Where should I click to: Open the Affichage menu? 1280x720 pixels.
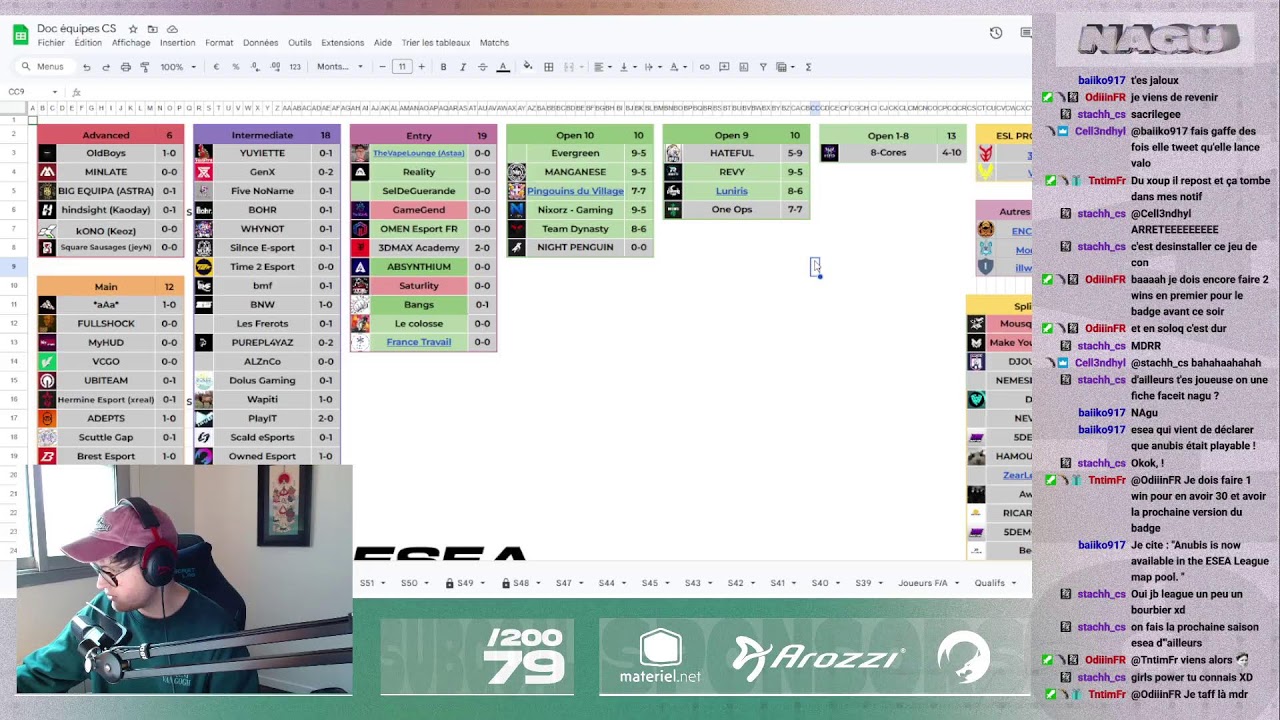131,43
